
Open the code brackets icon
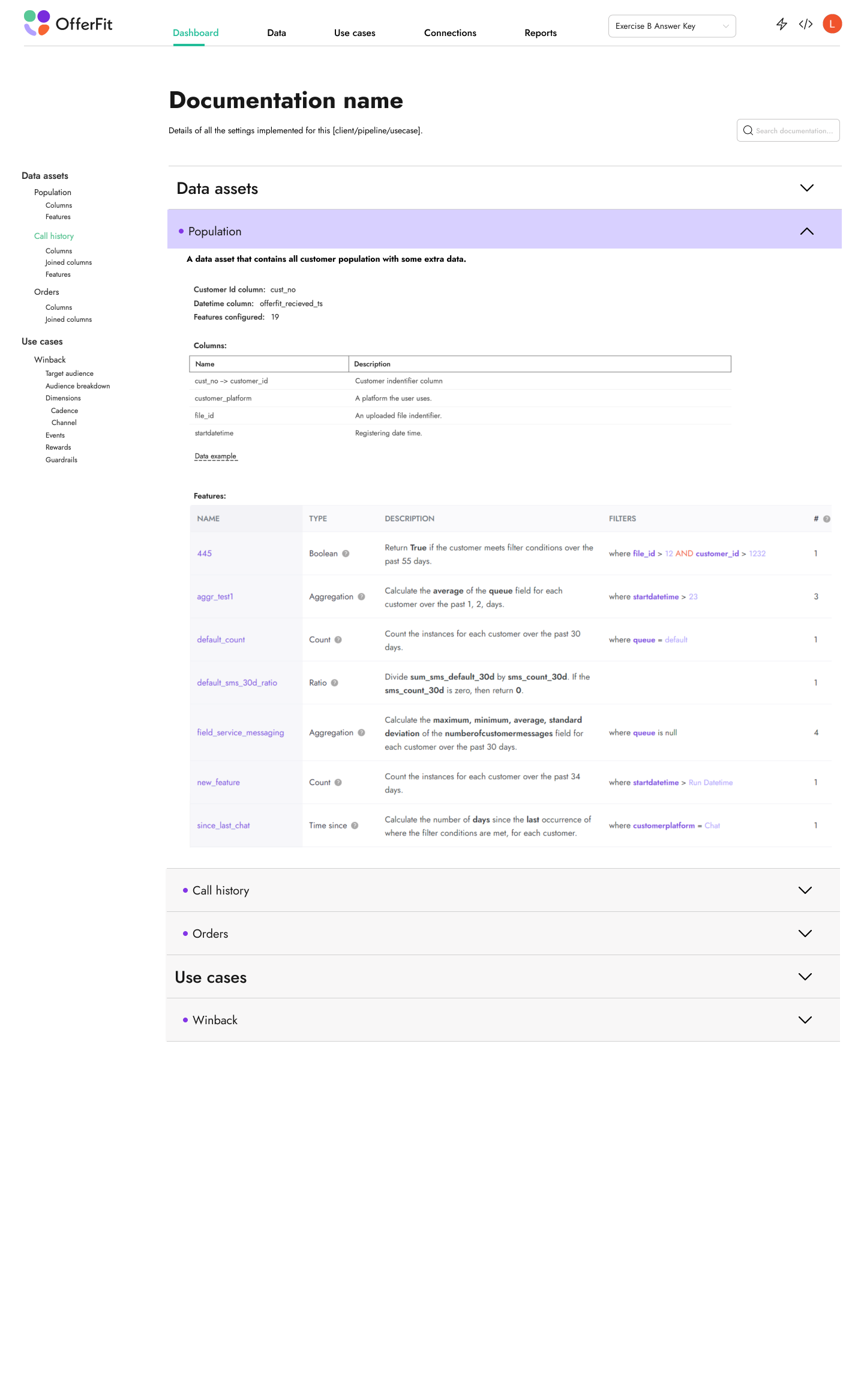click(x=806, y=24)
